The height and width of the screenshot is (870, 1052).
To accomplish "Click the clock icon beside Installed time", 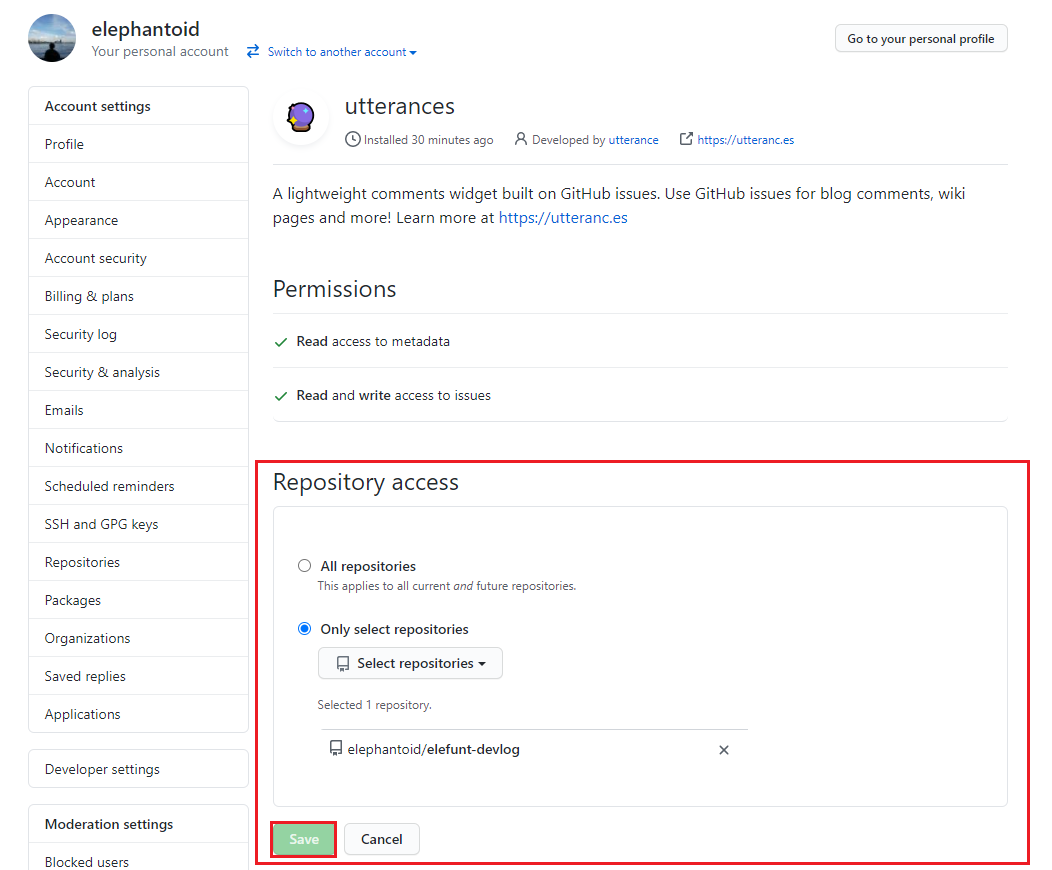I will [x=352, y=140].
